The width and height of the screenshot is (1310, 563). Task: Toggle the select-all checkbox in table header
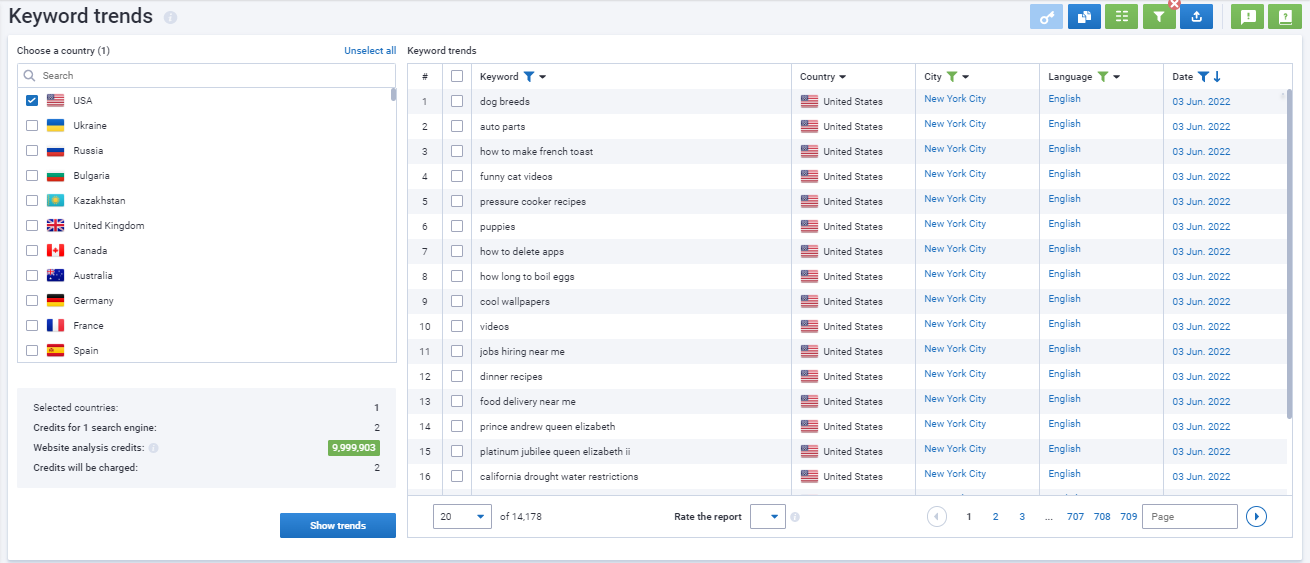[457, 77]
